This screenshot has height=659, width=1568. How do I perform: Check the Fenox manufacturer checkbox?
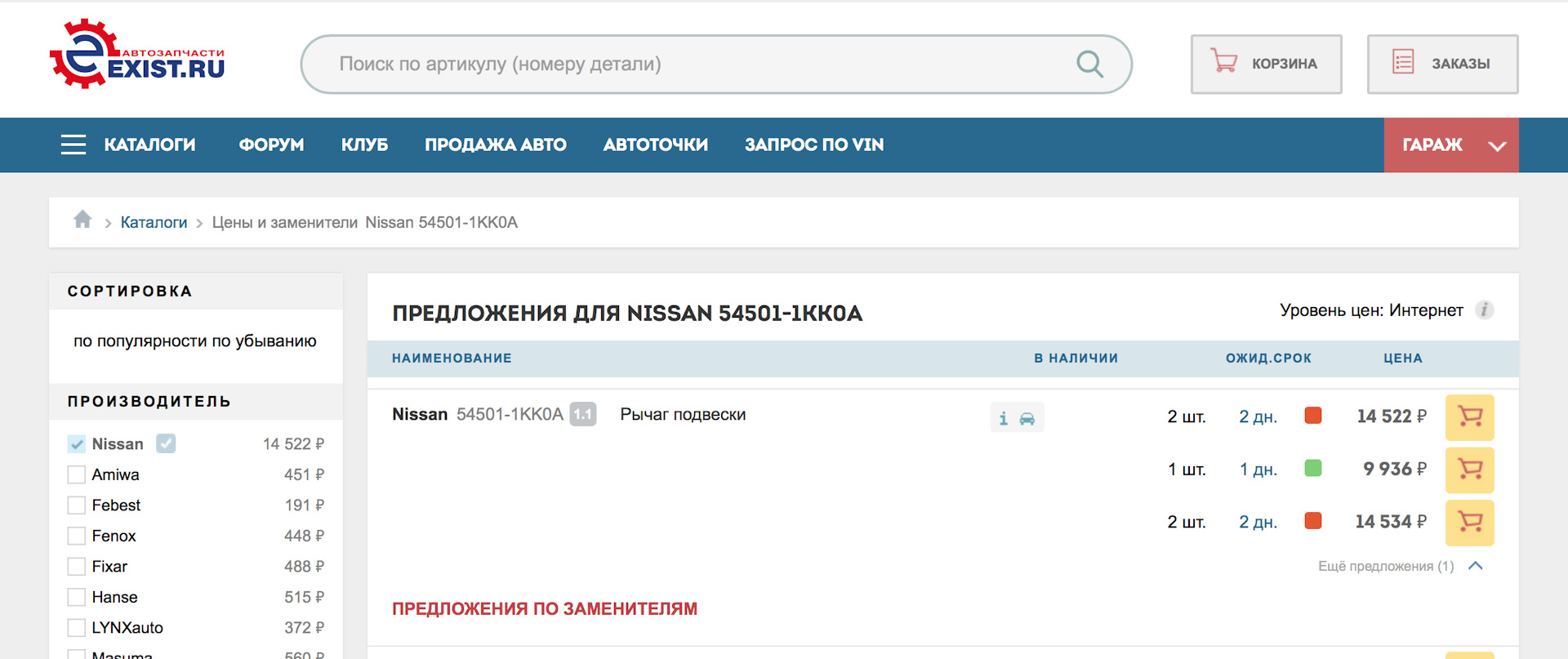pos(77,536)
